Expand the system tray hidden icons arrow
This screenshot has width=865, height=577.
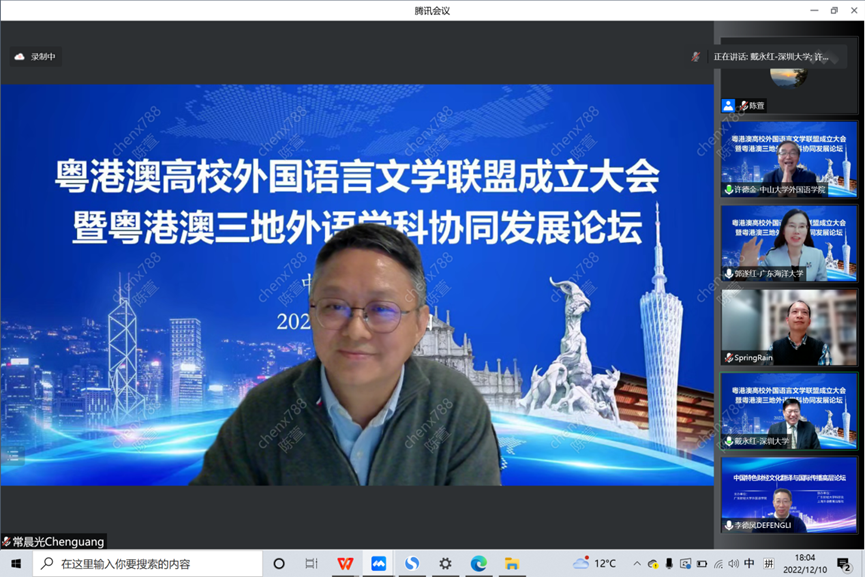pos(638,564)
